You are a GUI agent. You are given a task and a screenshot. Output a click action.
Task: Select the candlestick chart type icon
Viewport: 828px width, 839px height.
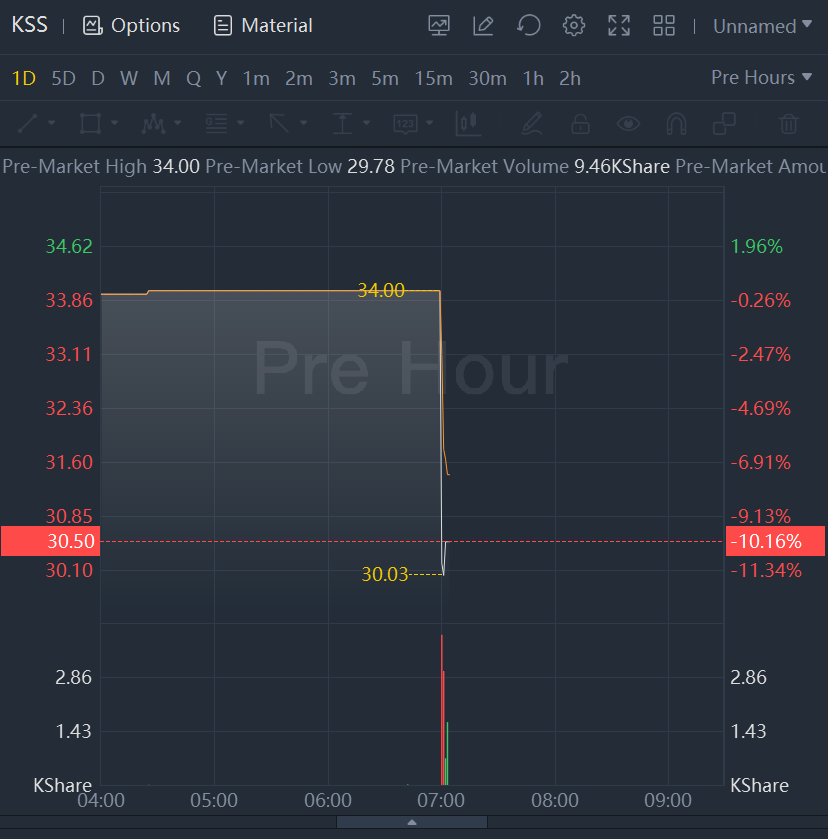point(468,124)
